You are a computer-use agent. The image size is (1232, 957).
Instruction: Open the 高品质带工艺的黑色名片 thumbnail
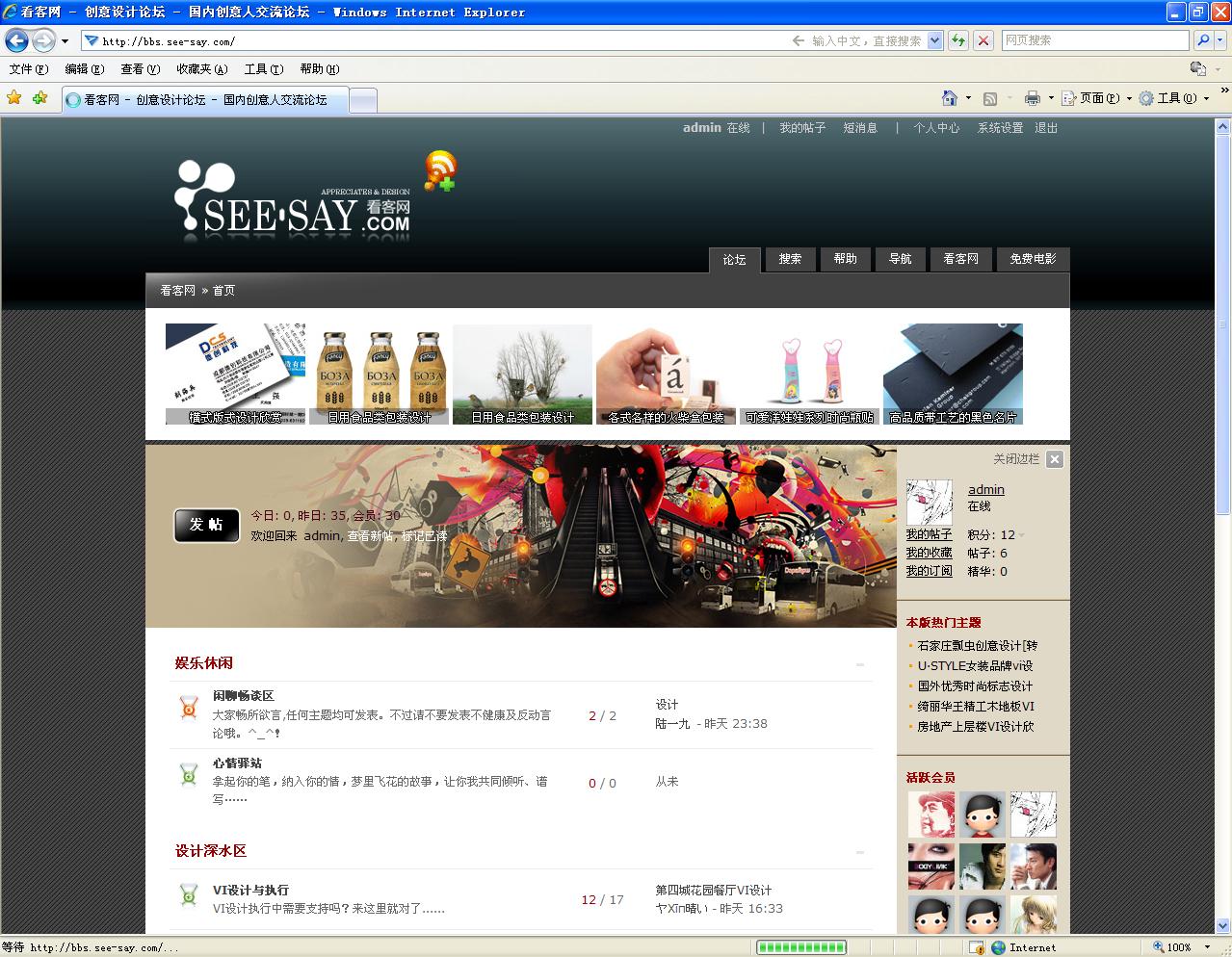coord(953,374)
